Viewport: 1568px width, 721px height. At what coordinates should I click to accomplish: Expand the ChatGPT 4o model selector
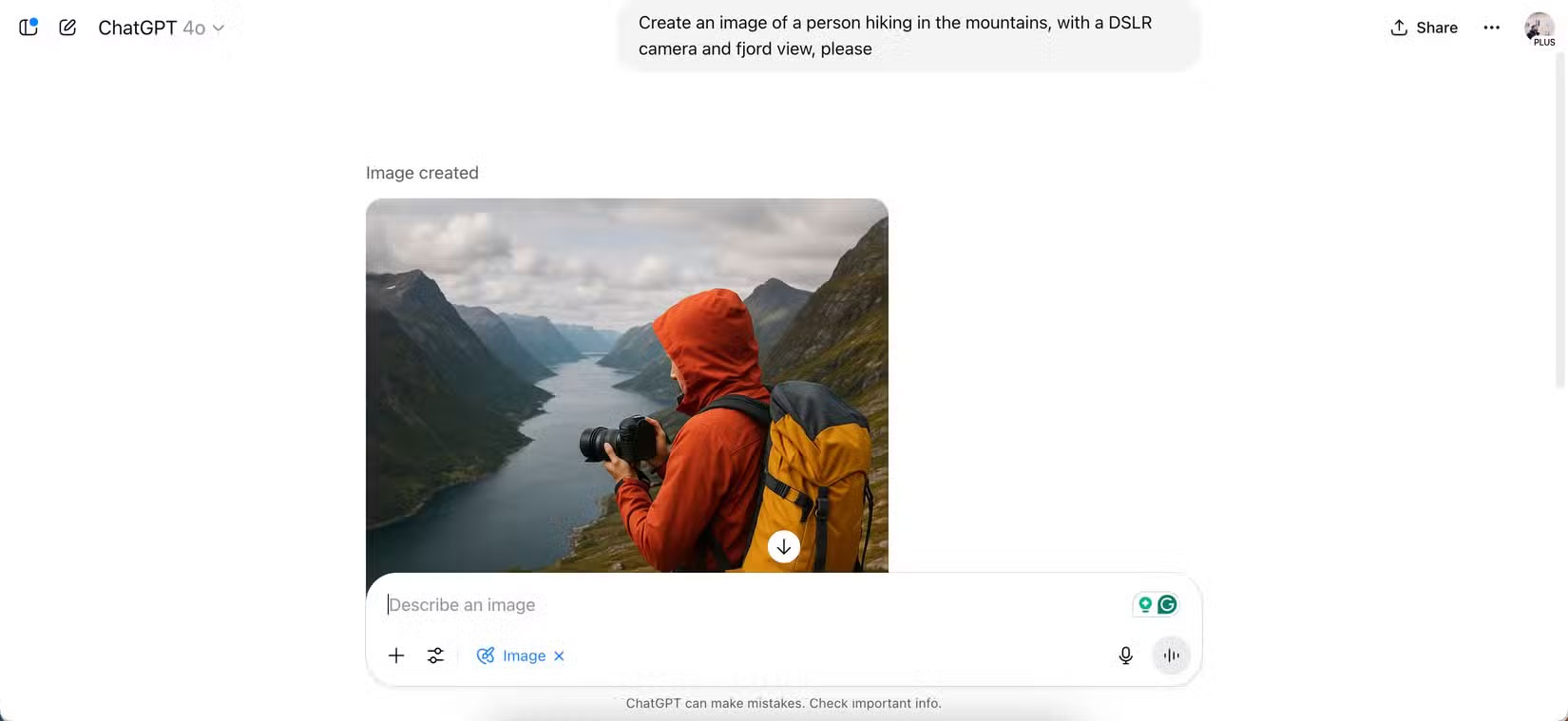[161, 28]
